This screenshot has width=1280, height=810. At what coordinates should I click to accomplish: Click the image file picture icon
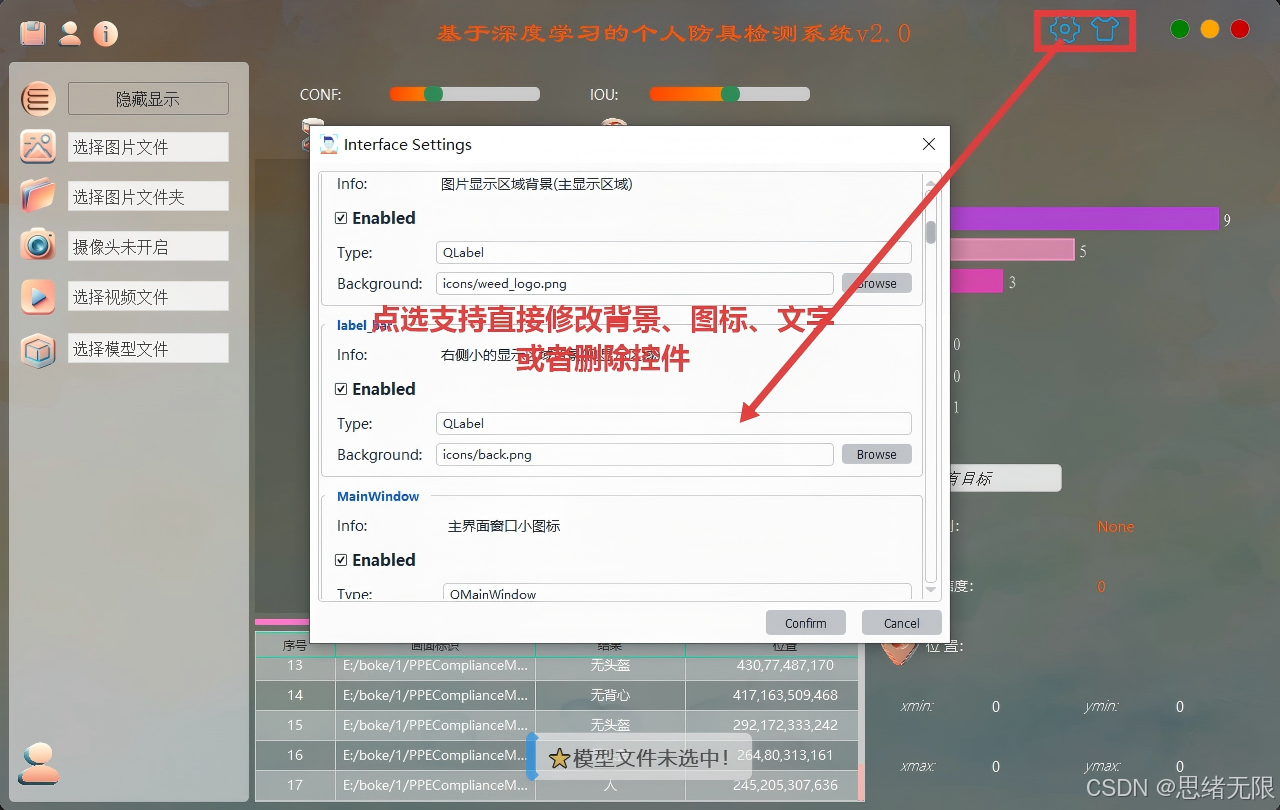tap(38, 147)
